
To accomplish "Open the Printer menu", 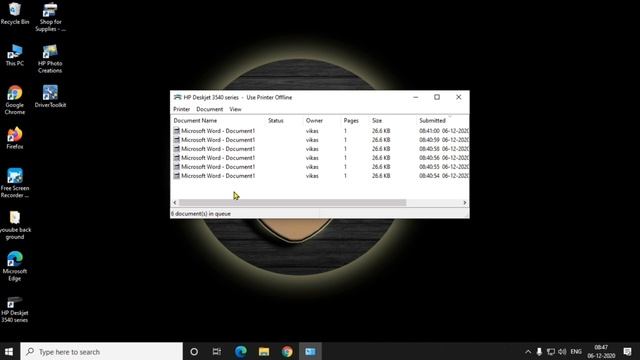I will click(182, 109).
